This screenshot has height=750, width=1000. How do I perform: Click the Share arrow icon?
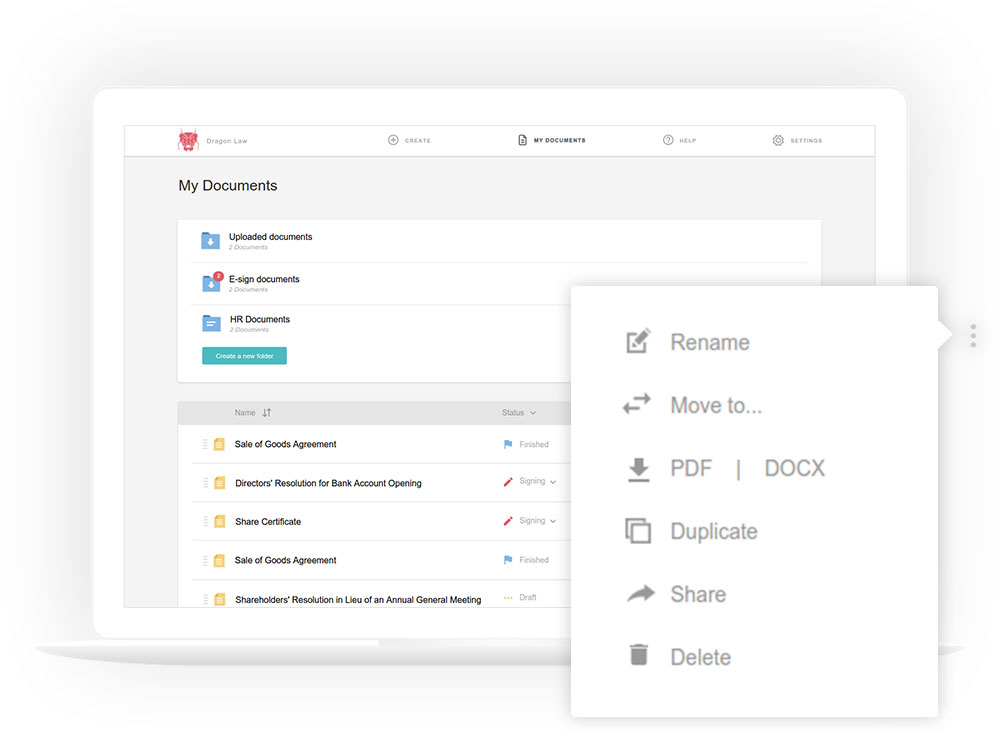[x=639, y=594]
